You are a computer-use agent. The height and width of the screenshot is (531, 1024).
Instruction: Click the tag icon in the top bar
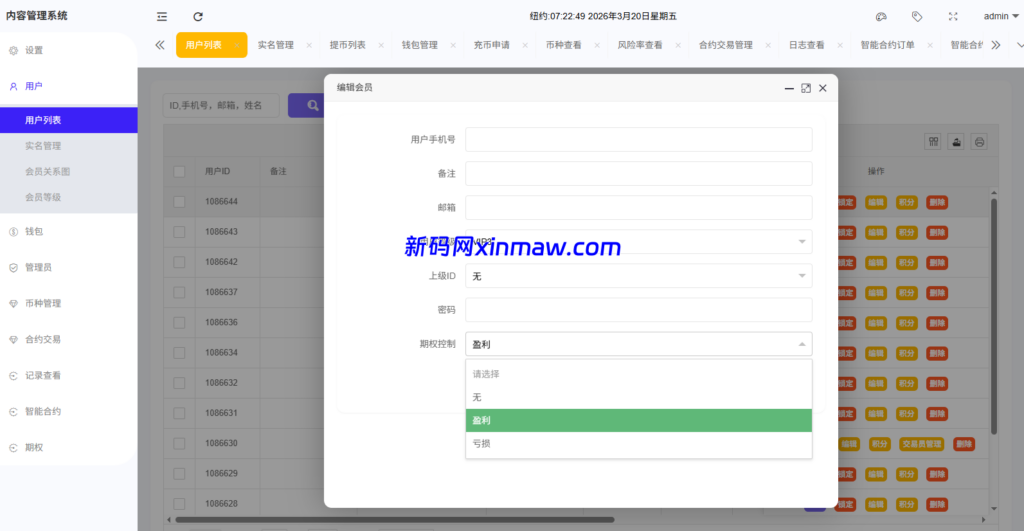coord(917,16)
